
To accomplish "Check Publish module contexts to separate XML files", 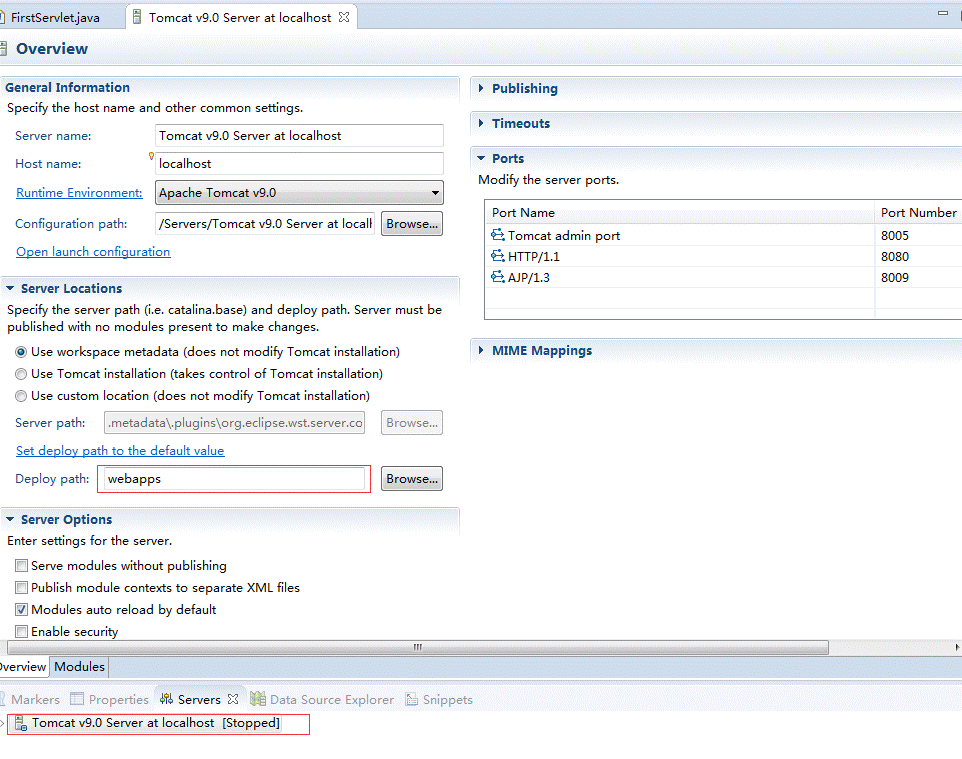I will click(x=21, y=588).
